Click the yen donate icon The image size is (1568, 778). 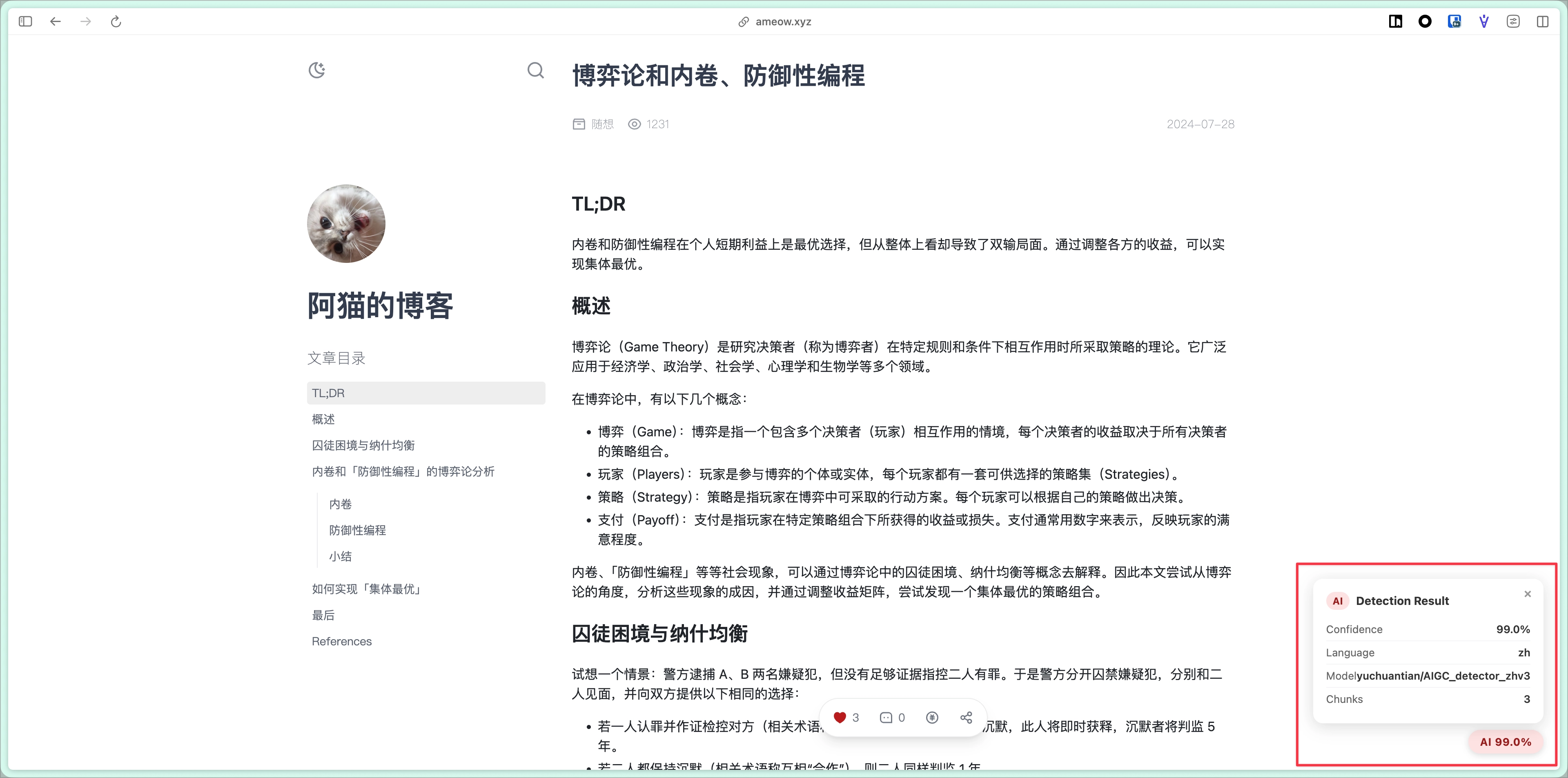click(x=932, y=718)
